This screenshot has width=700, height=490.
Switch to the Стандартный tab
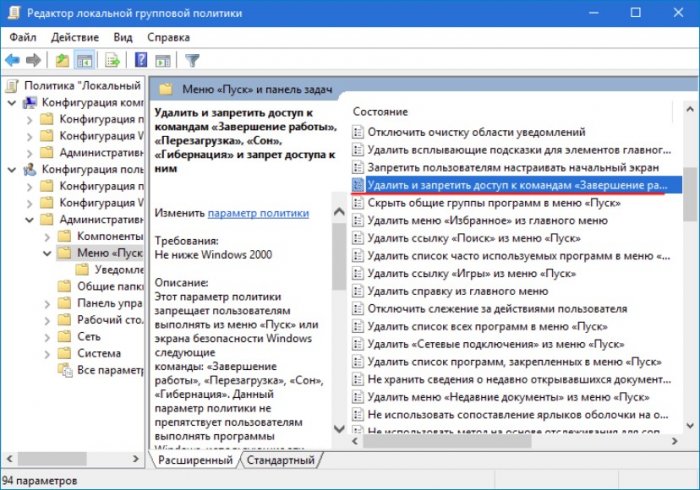tap(280, 460)
